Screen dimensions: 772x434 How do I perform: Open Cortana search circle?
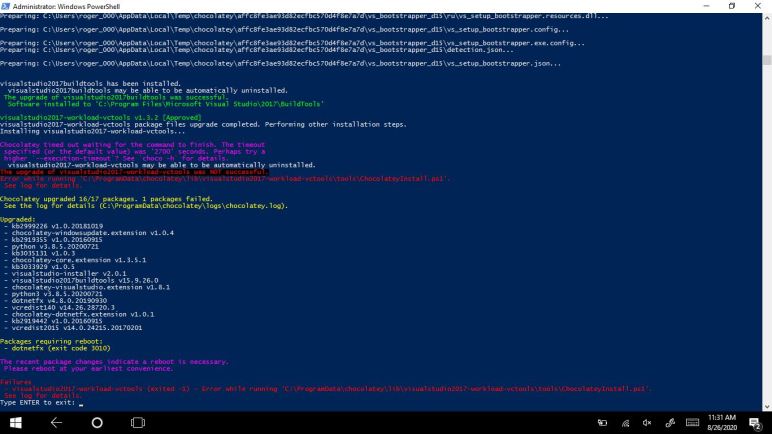[x=97, y=422]
